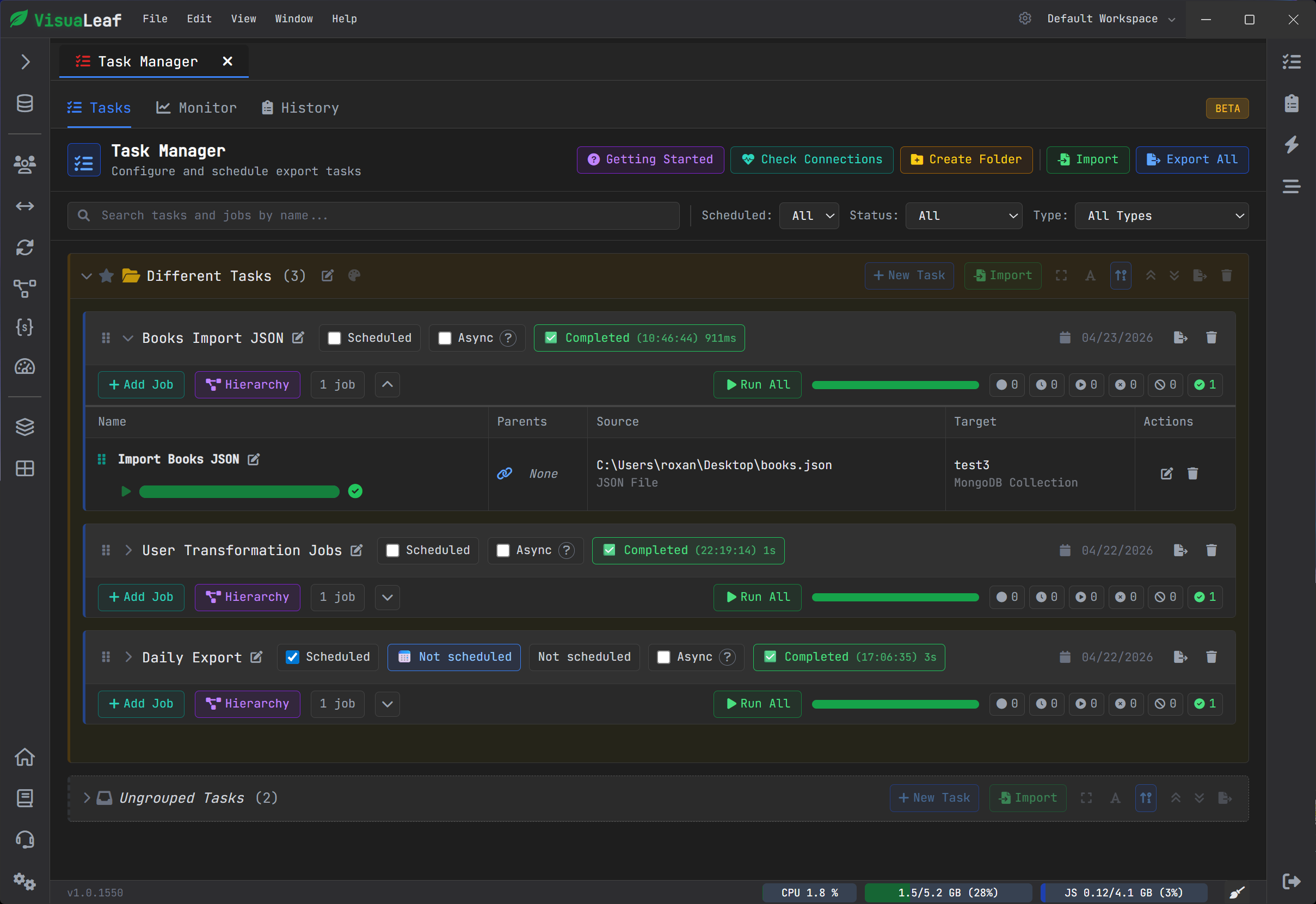The height and width of the screenshot is (904, 1316).
Task: Edit the Import Books JSON job in Actions
Action: click(1166, 473)
